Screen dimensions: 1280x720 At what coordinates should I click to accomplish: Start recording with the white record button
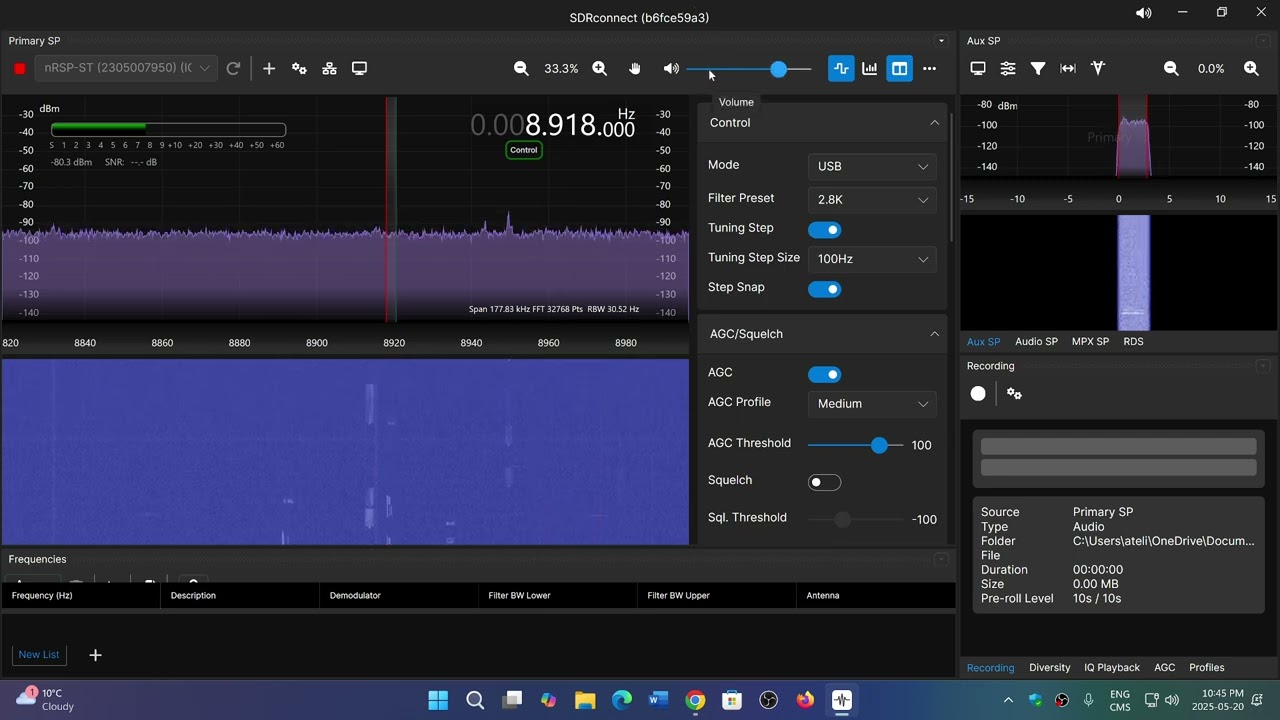978,394
